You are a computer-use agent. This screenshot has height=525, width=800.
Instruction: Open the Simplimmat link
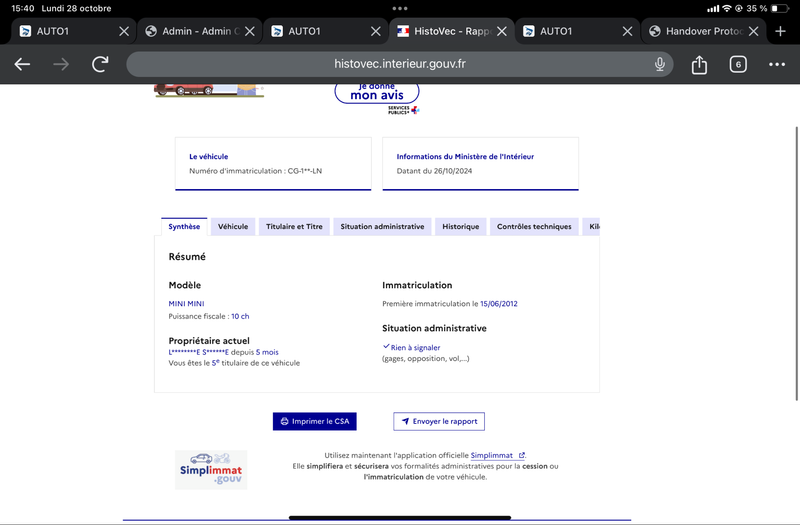point(497,455)
